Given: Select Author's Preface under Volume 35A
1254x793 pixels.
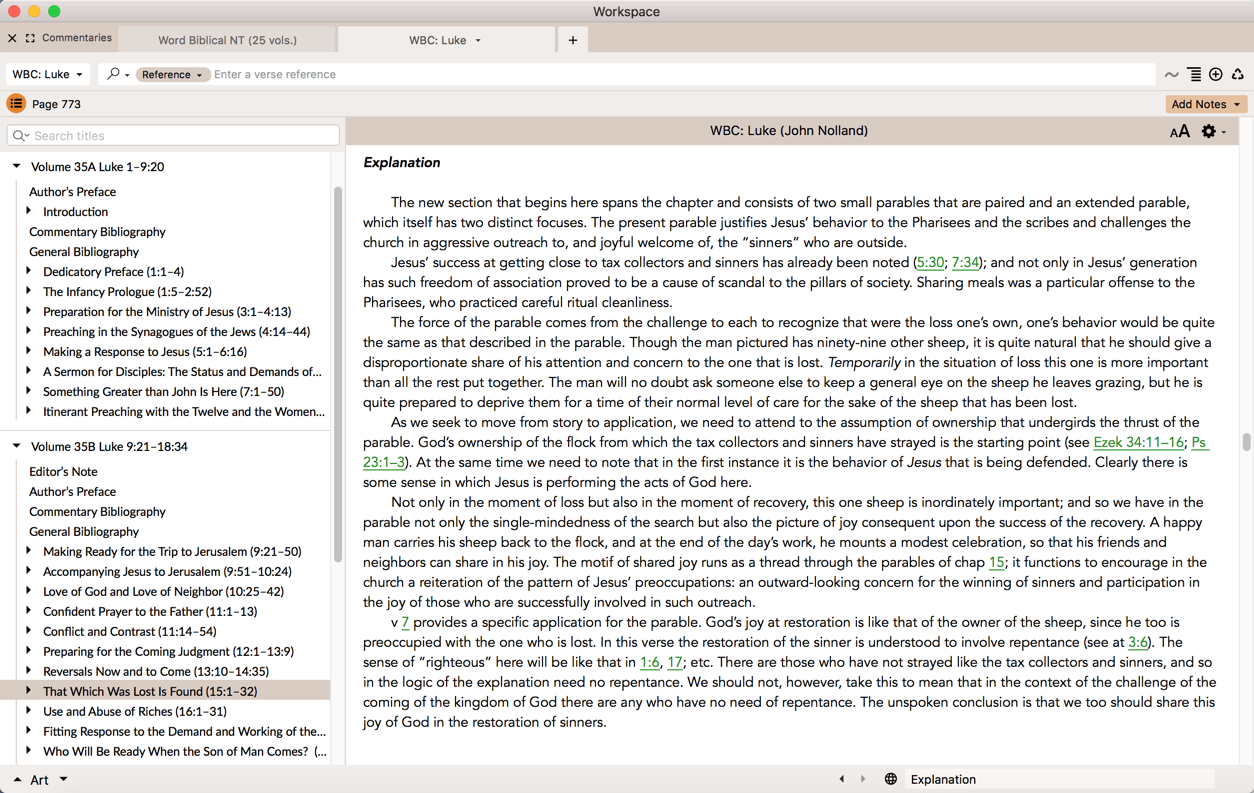Looking at the screenshot, I should pos(72,191).
